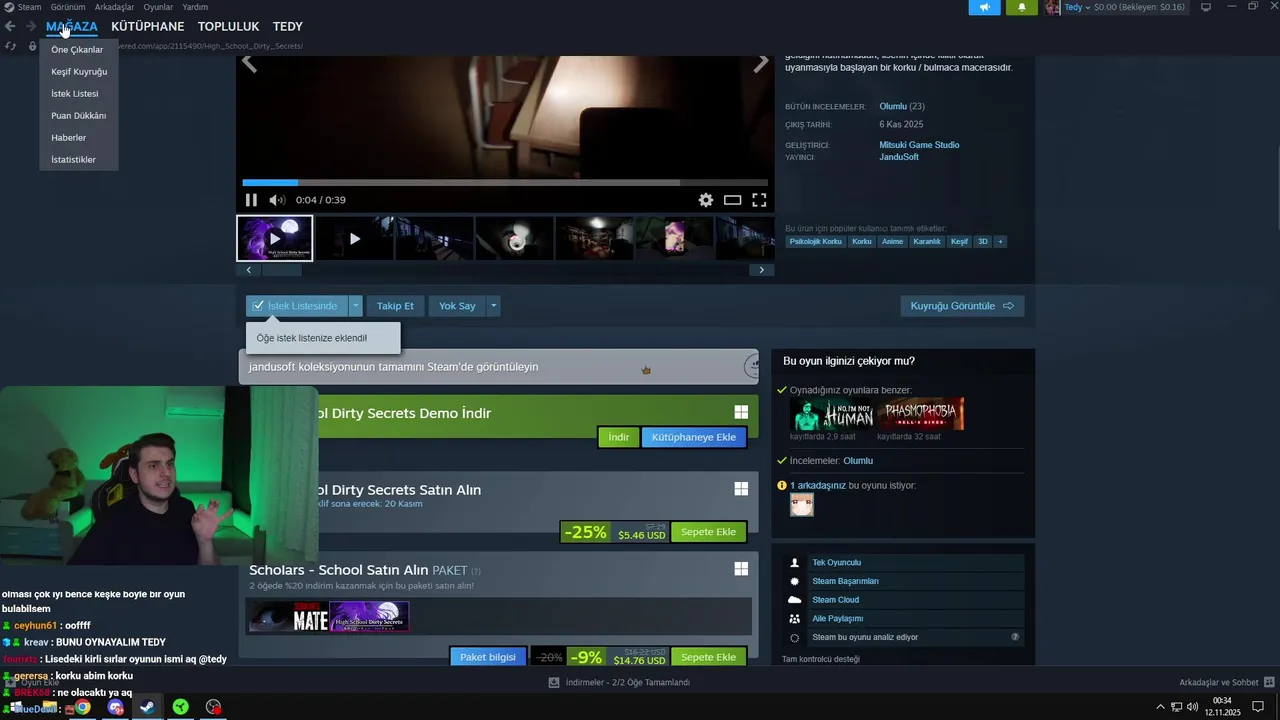
Task: Open the Yardım menu
Action: point(195,7)
